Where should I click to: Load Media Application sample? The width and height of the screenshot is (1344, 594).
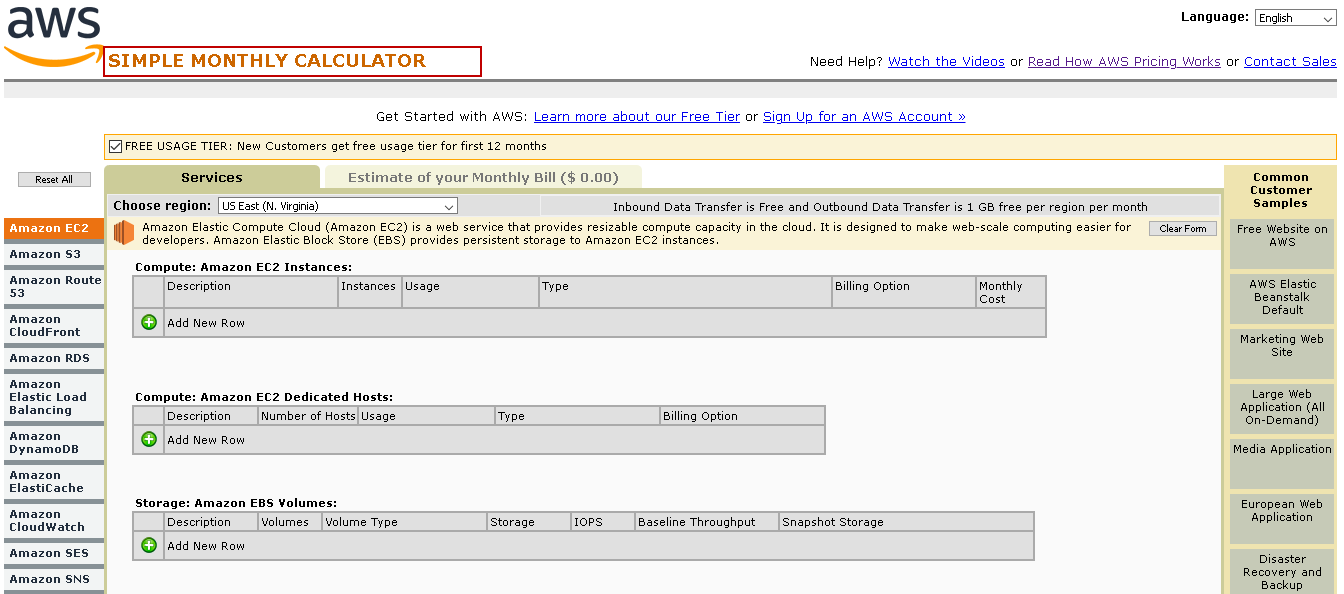pos(1282,464)
